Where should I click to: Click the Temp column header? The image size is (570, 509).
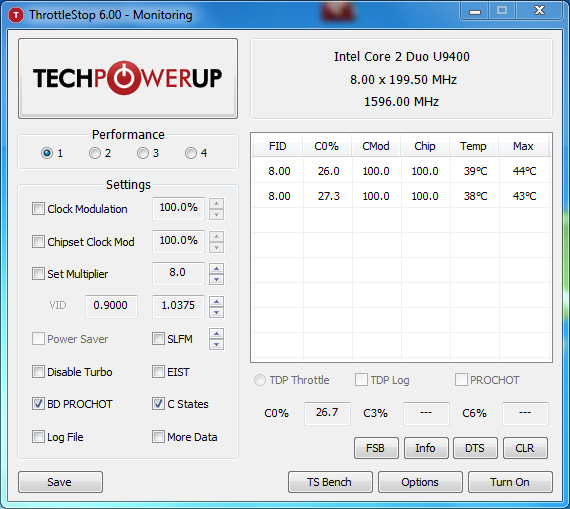point(474,146)
